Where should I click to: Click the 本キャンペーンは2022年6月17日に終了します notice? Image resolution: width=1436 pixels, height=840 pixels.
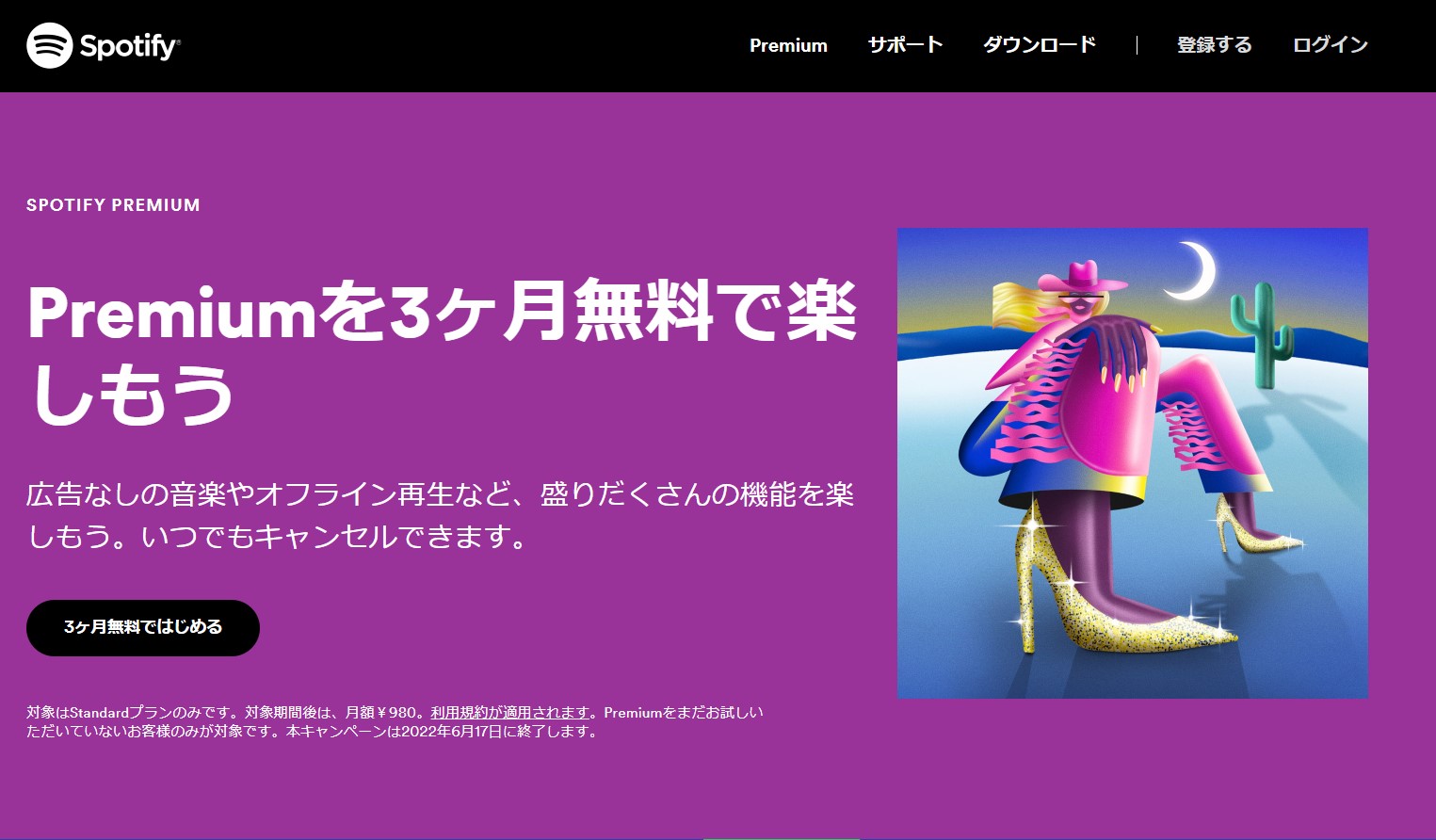pos(443,732)
